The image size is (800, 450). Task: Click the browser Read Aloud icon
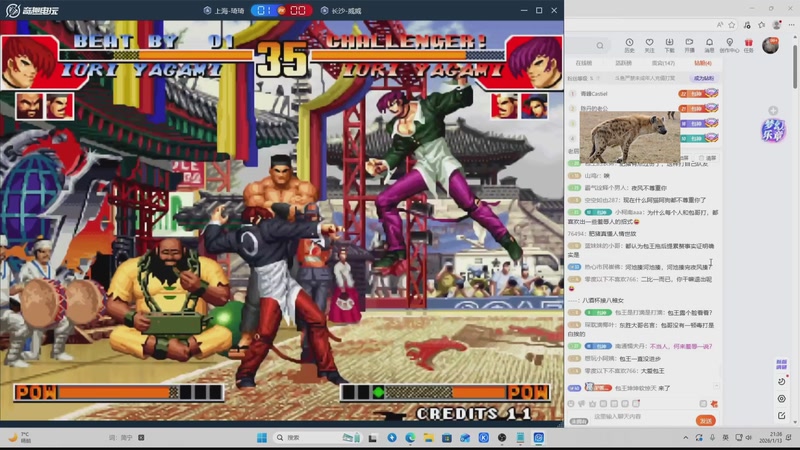click(719, 24)
